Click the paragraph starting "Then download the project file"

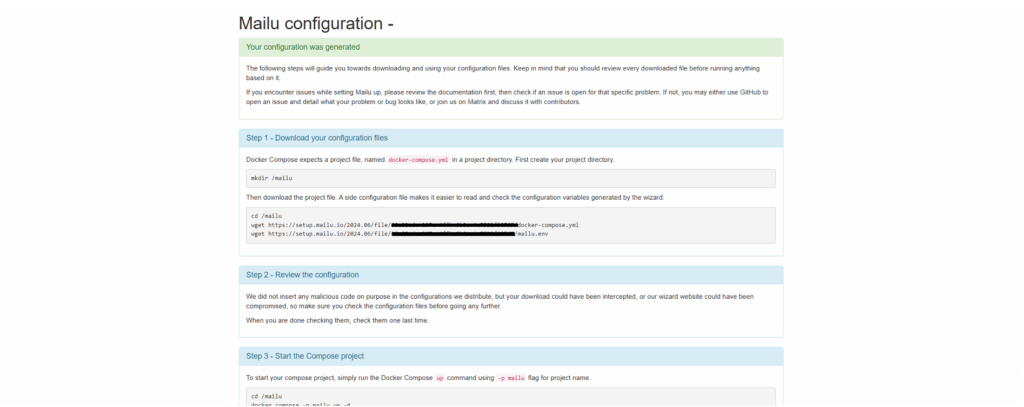[455, 197]
